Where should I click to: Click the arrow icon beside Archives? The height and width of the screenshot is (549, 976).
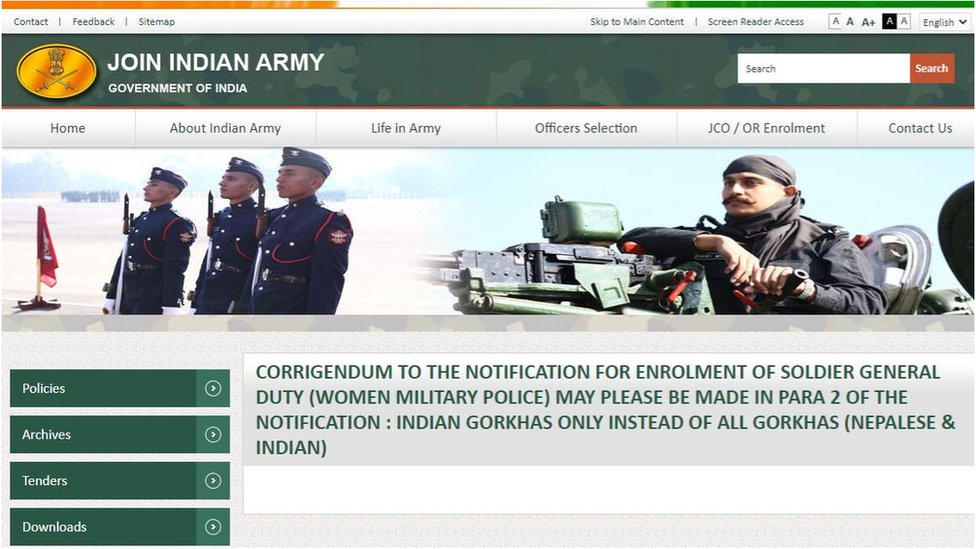[213, 434]
